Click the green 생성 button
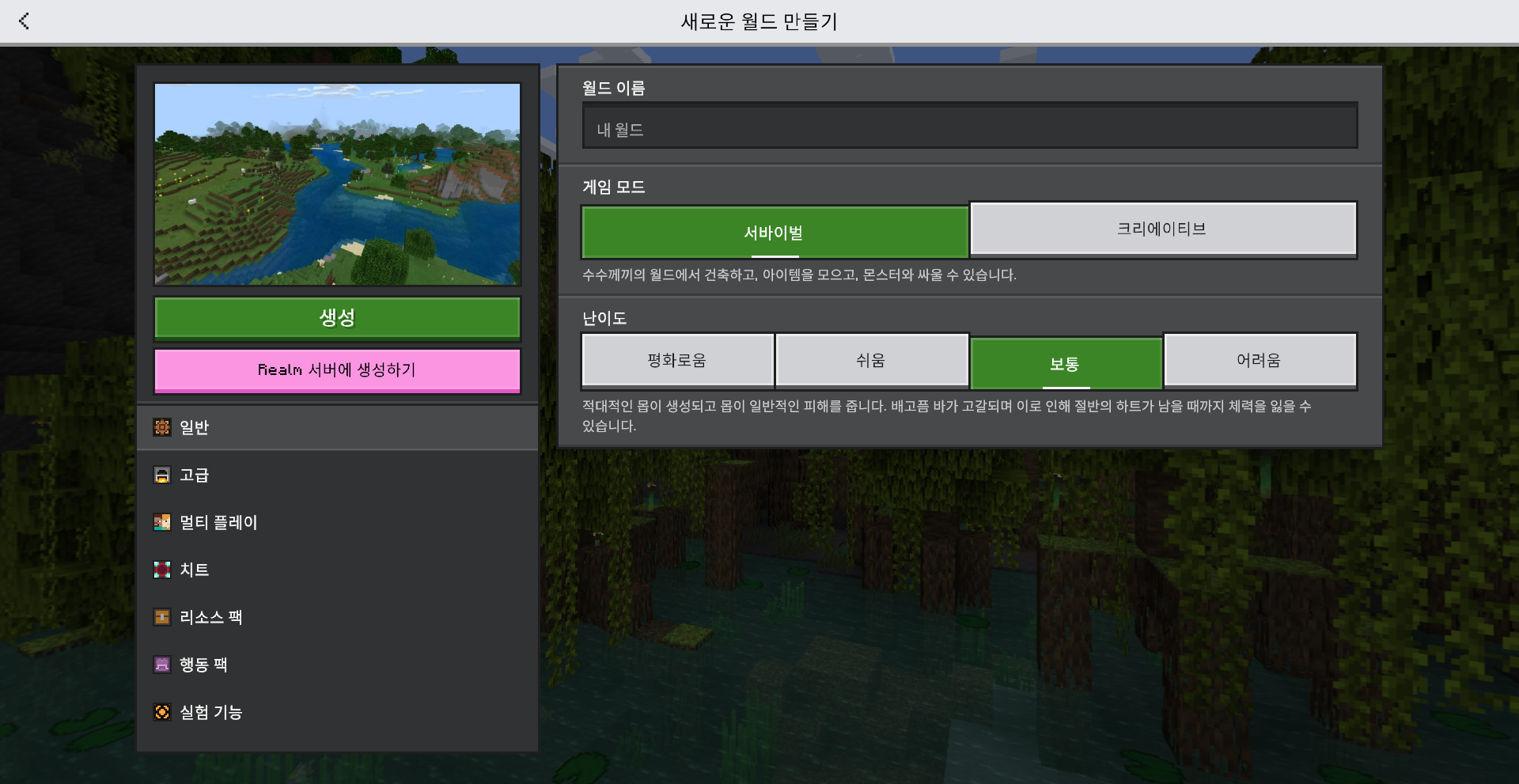1519x784 pixels. click(338, 318)
